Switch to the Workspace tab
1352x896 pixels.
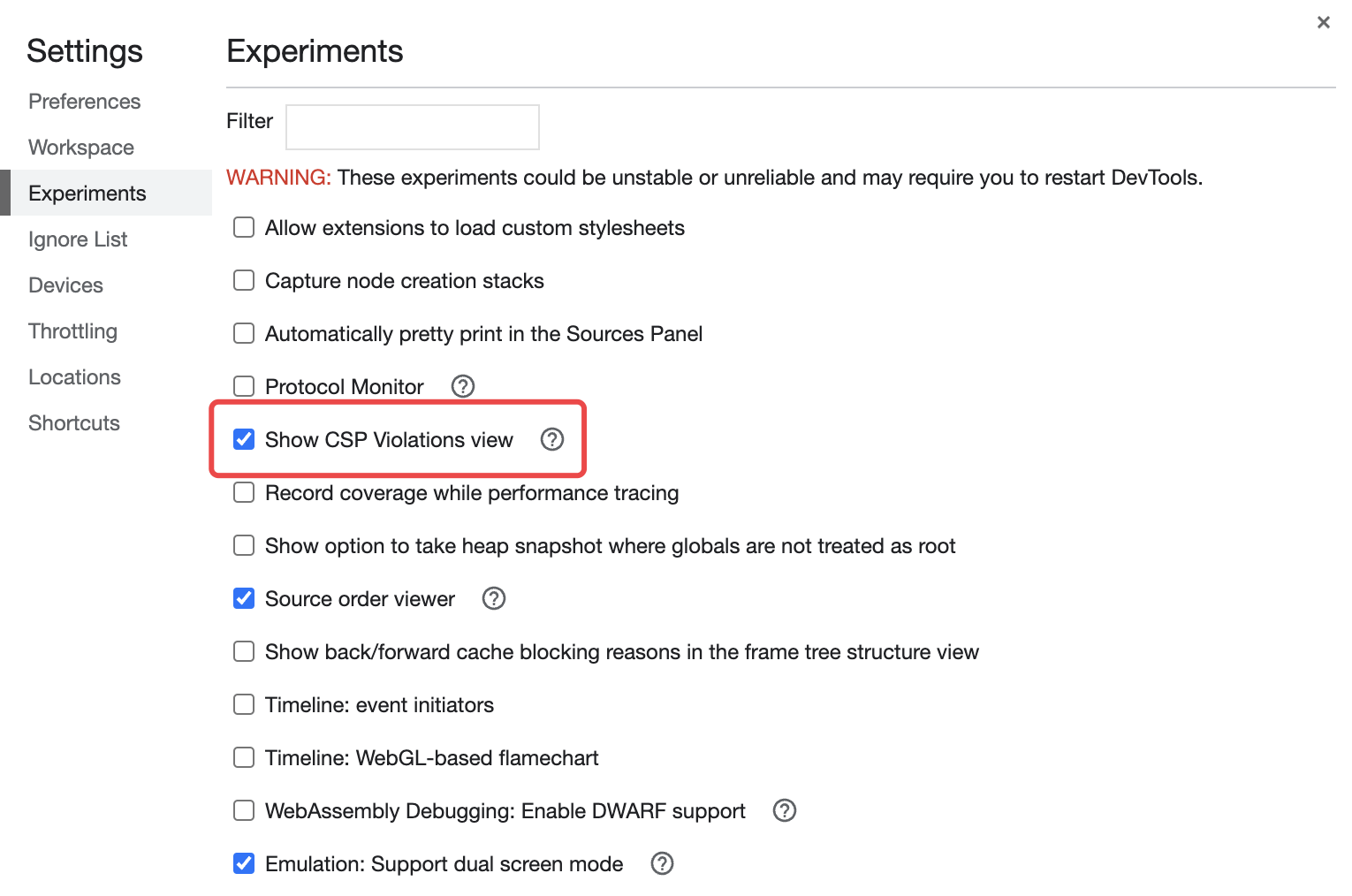click(81, 148)
